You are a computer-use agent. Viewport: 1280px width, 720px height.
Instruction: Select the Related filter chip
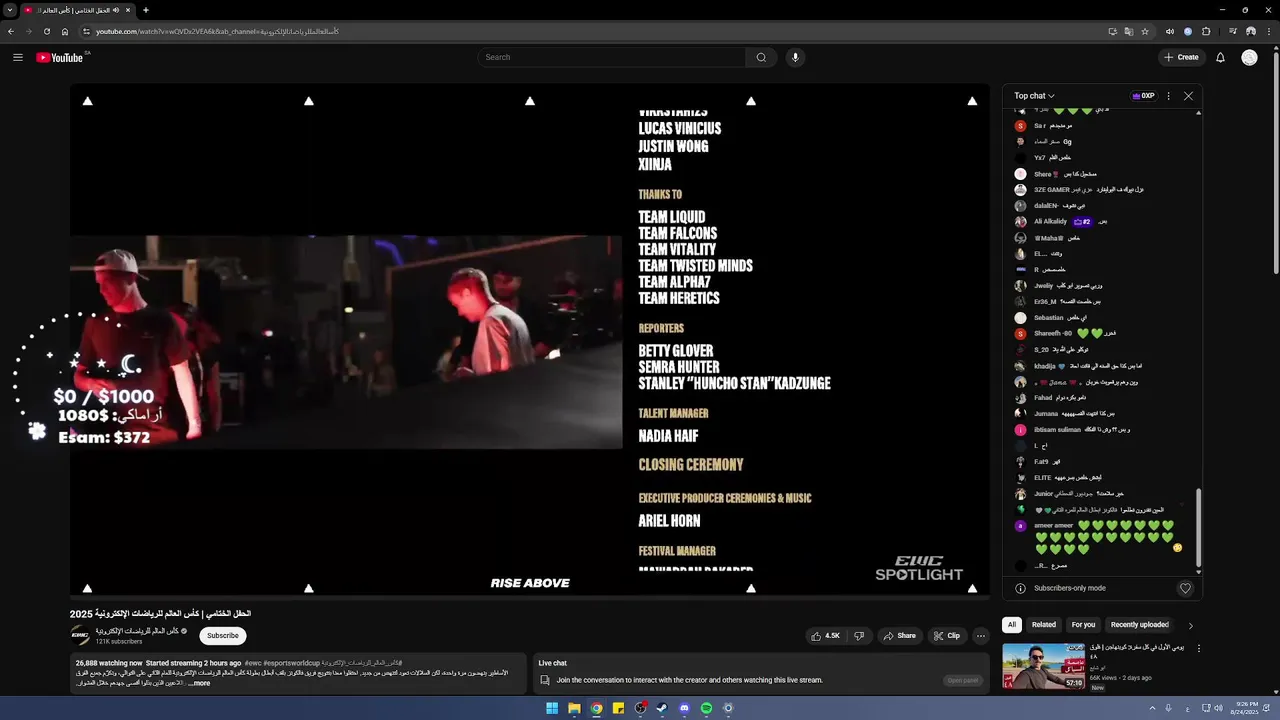point(1044,625)
